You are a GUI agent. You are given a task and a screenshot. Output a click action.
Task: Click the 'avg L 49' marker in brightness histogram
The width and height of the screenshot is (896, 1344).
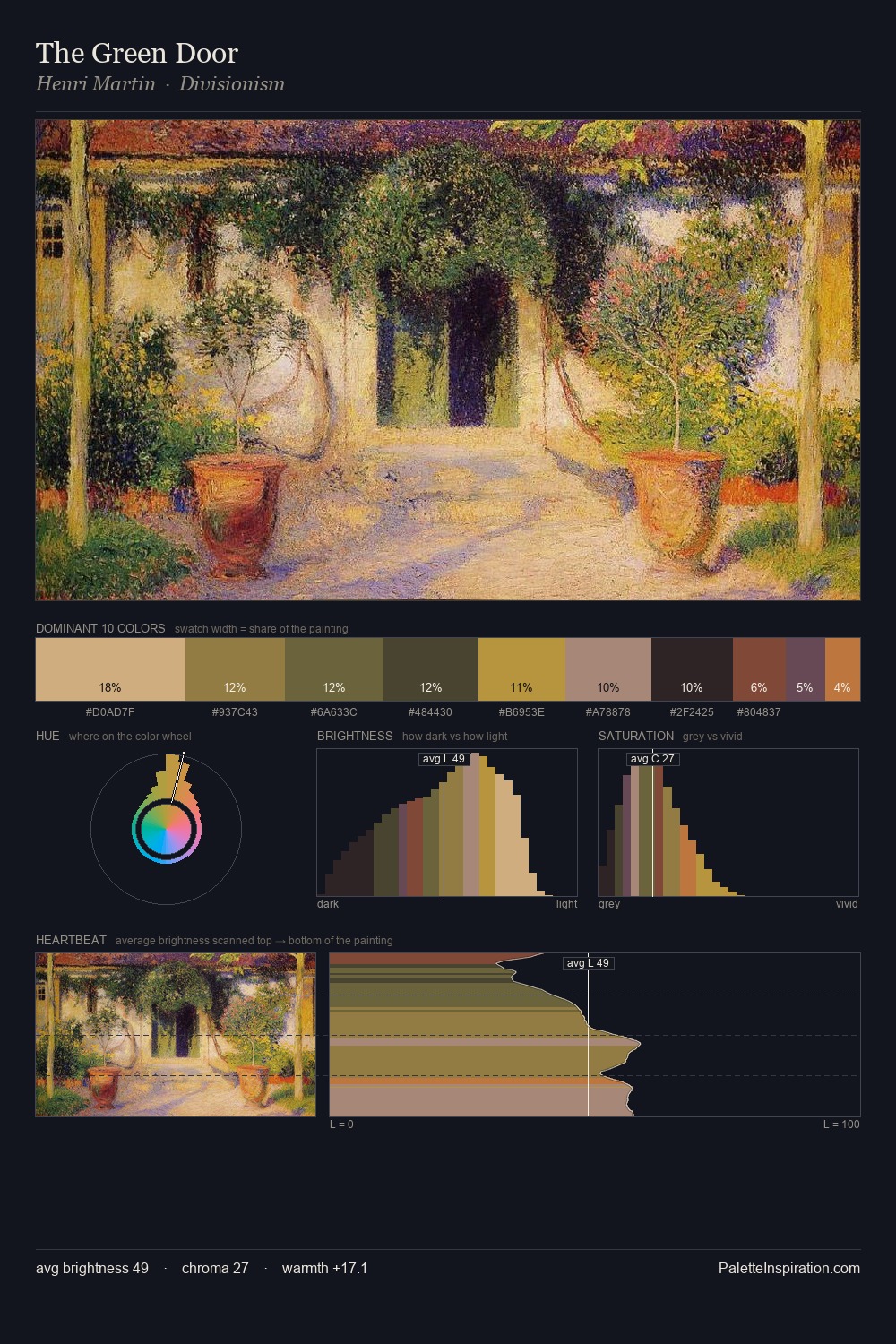pos(444,759)
